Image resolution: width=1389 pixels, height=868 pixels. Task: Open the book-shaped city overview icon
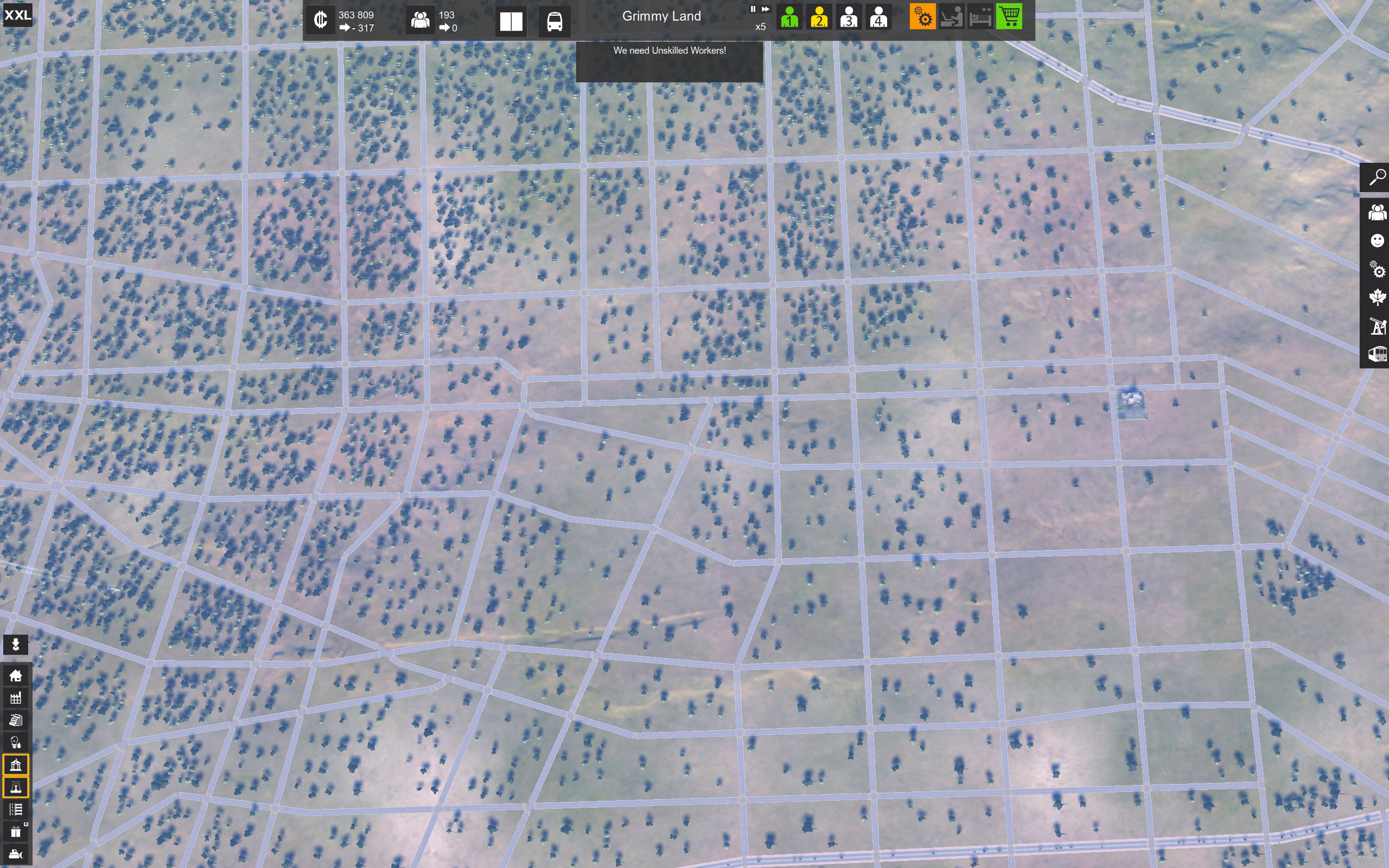tap(511, 21)
